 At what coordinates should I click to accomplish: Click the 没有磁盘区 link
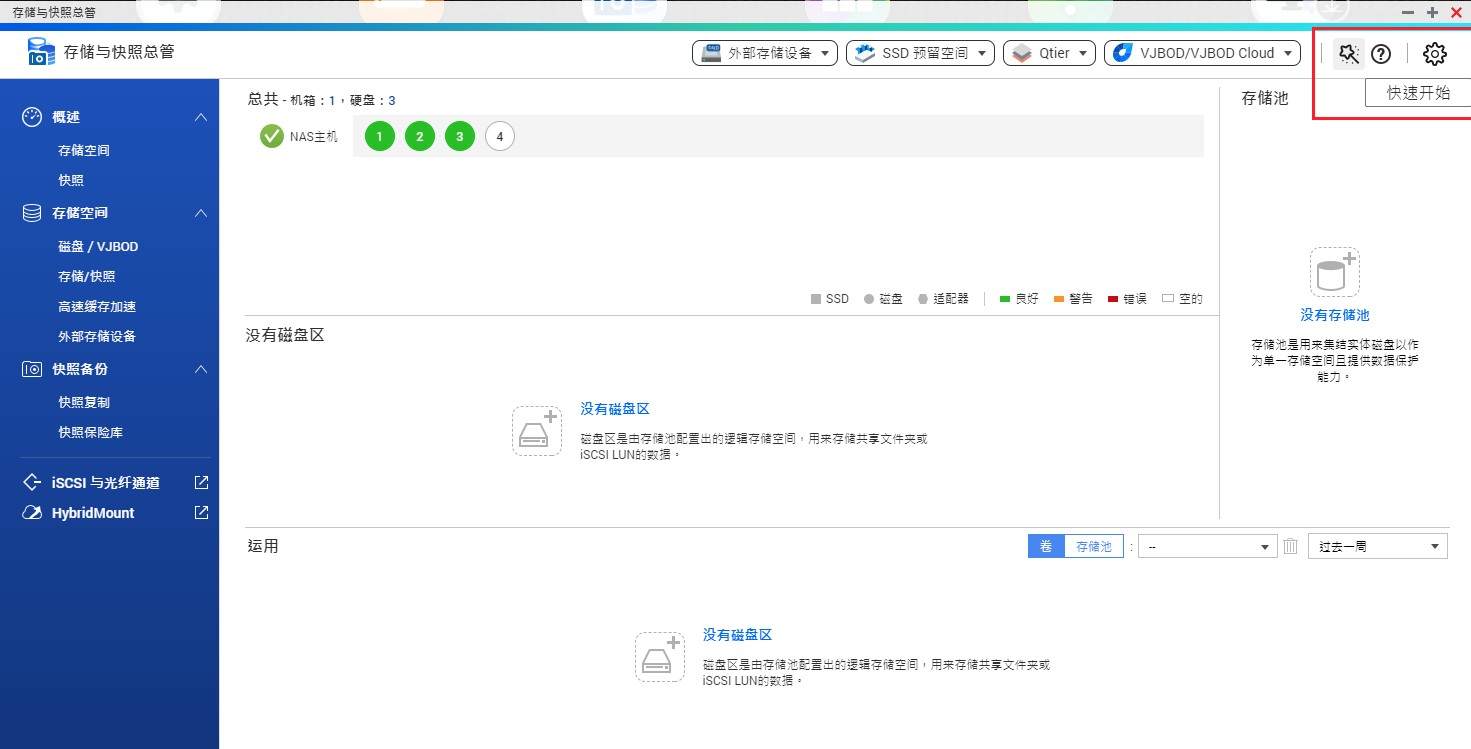coord(614,408)
